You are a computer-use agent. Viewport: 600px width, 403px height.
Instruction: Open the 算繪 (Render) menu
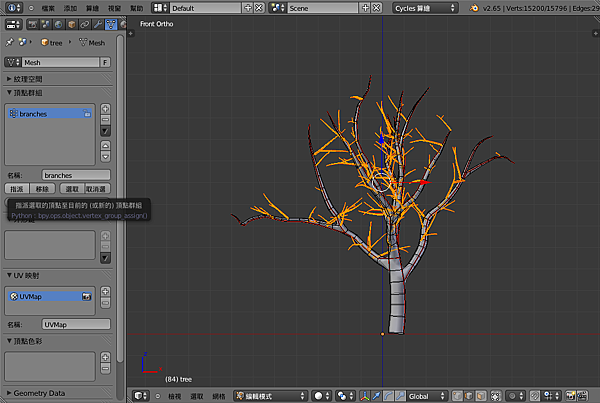pyautogui.click(x=92, y=8)
